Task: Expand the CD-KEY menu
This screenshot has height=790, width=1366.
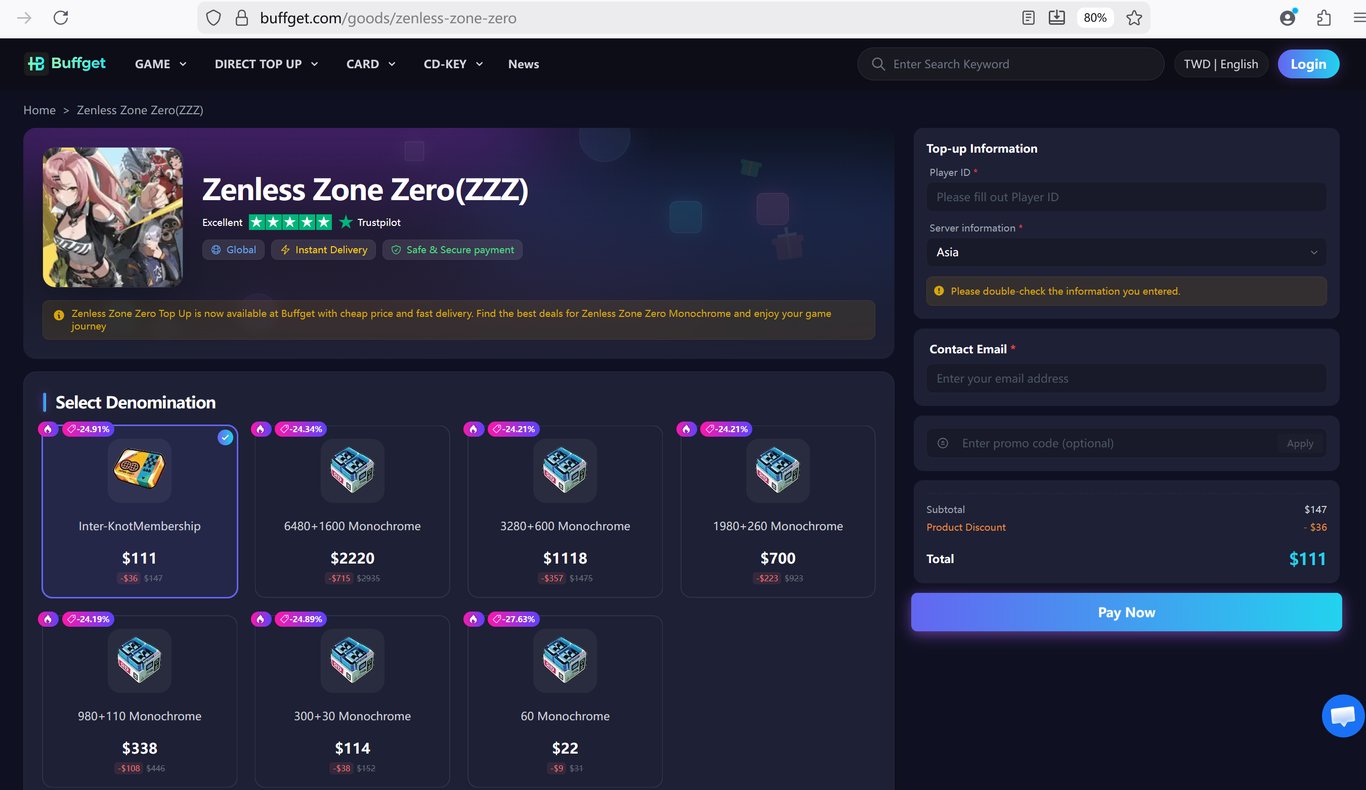Action: pyautogui.click(x=453, y=64)
